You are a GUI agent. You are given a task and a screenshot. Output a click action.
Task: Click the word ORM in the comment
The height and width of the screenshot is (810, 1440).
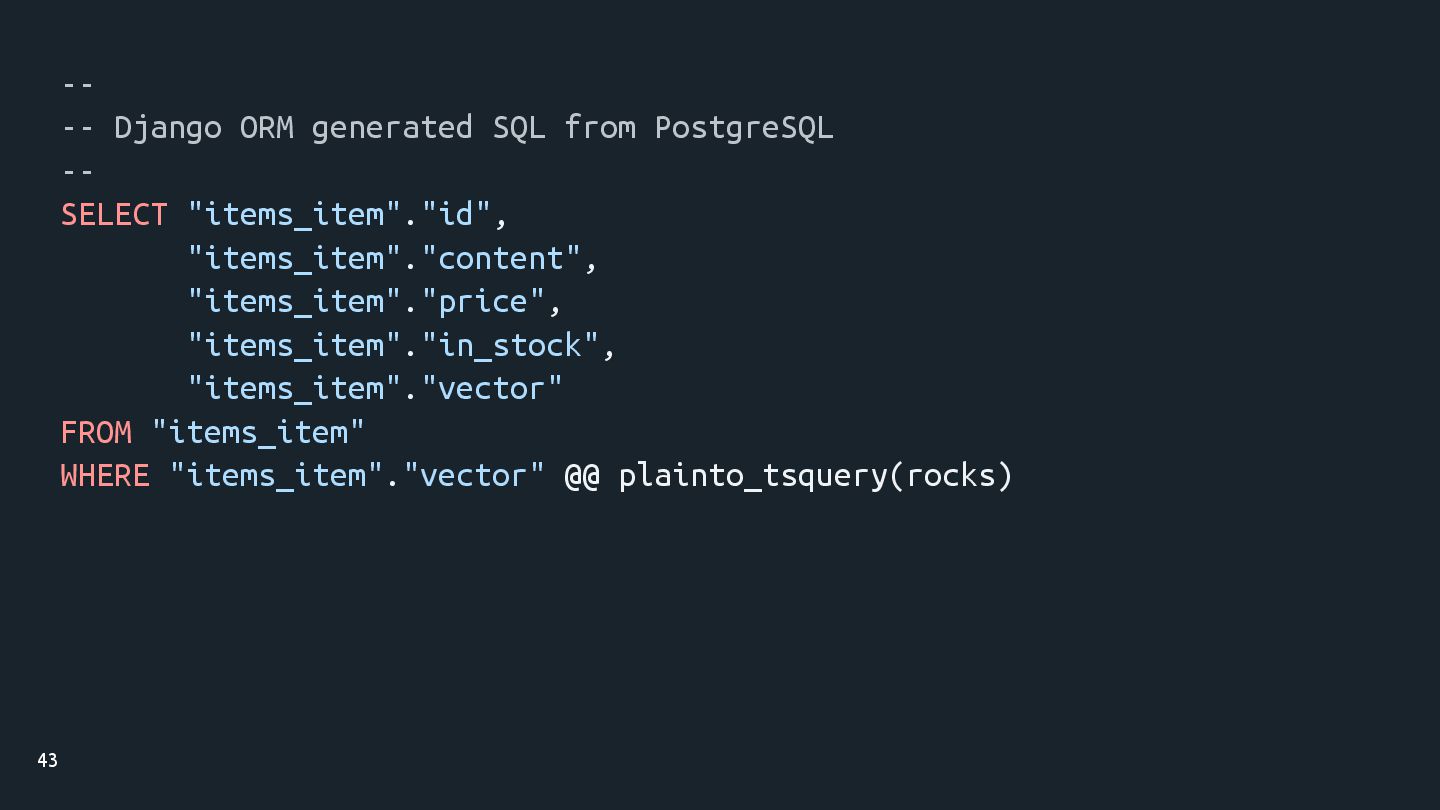(x=267, y=128)
